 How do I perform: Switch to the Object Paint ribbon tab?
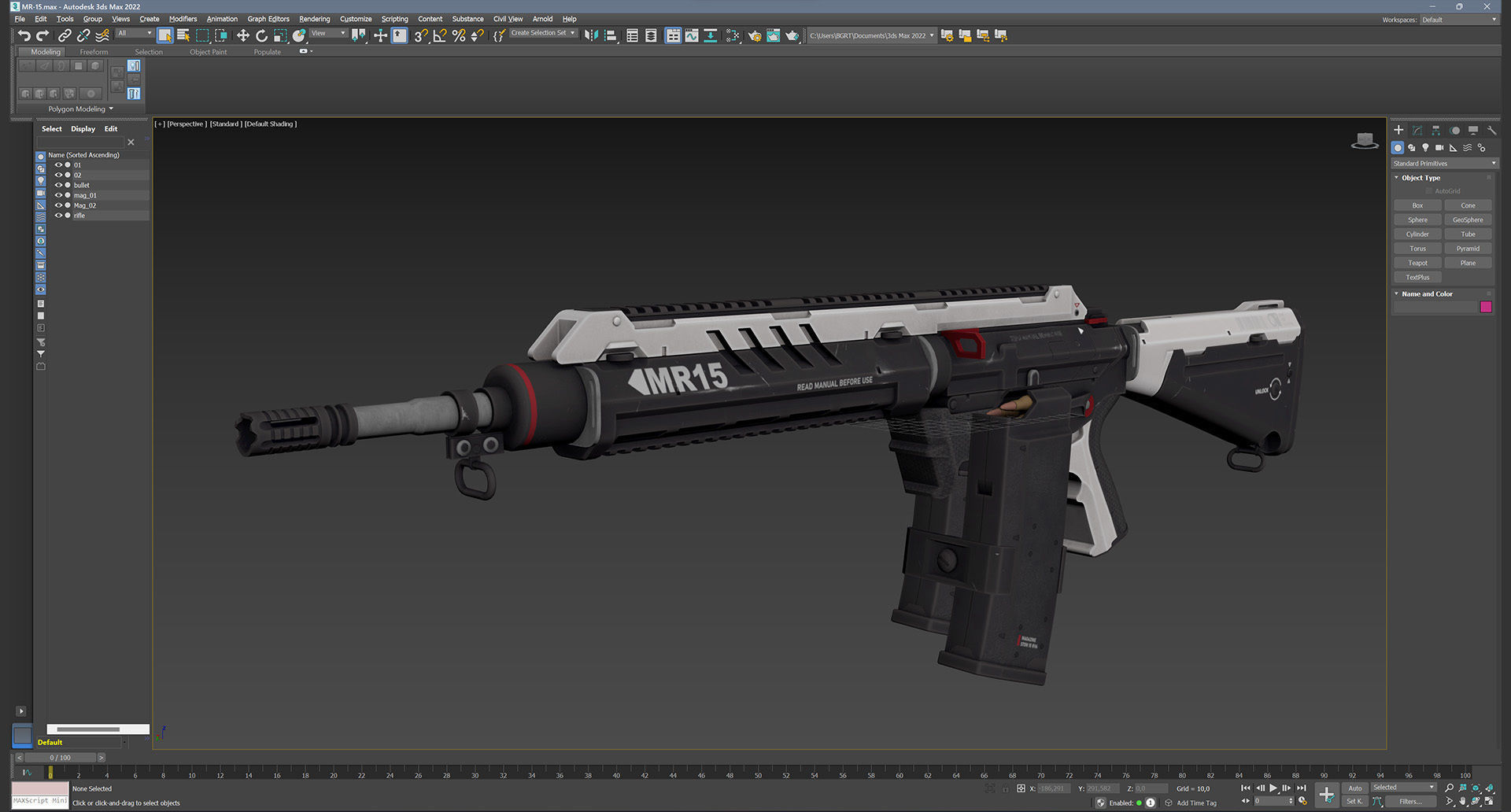[208, 52]
